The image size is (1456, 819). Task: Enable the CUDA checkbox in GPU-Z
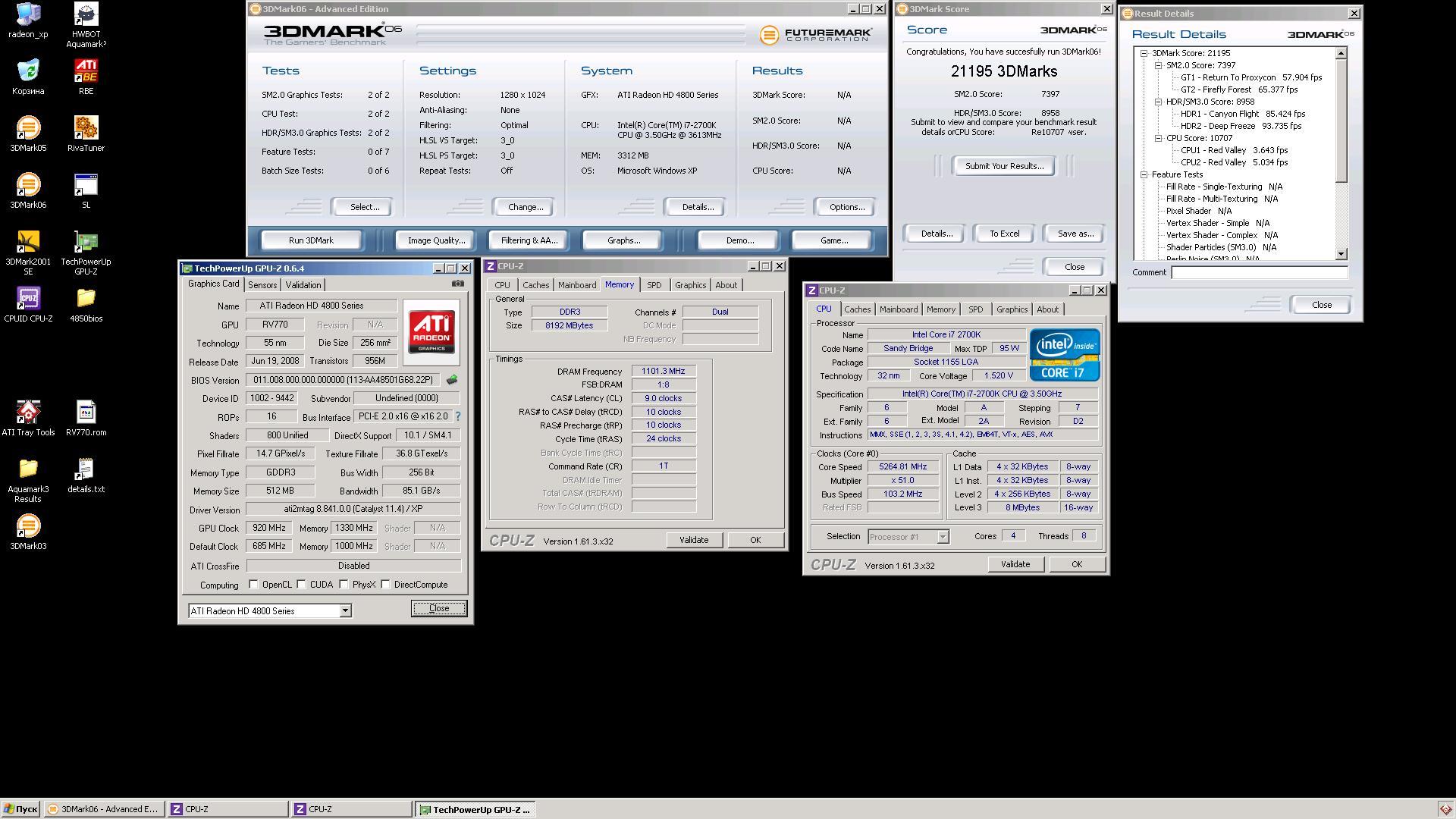pos(302,585)
